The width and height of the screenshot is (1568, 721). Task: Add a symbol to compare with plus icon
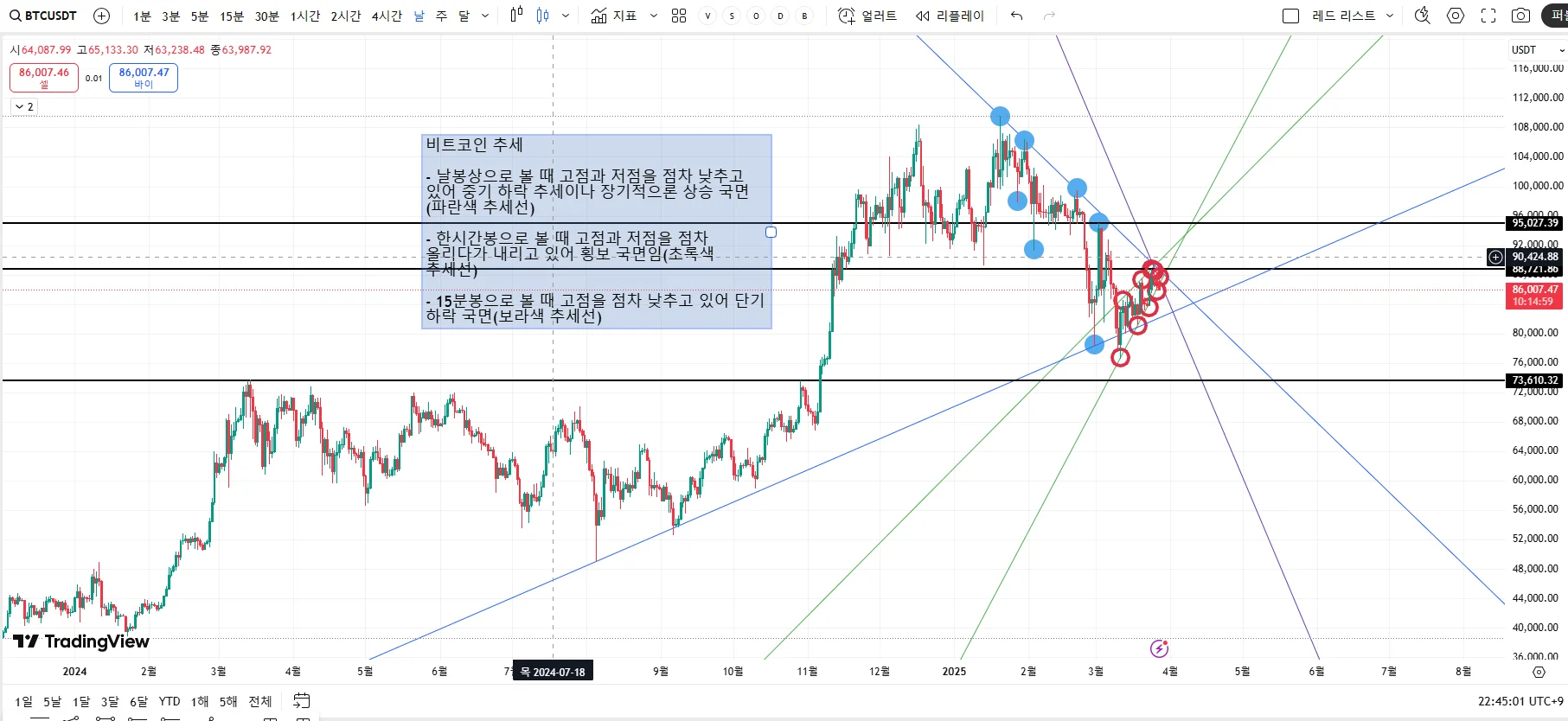click(x=101, y=16)
